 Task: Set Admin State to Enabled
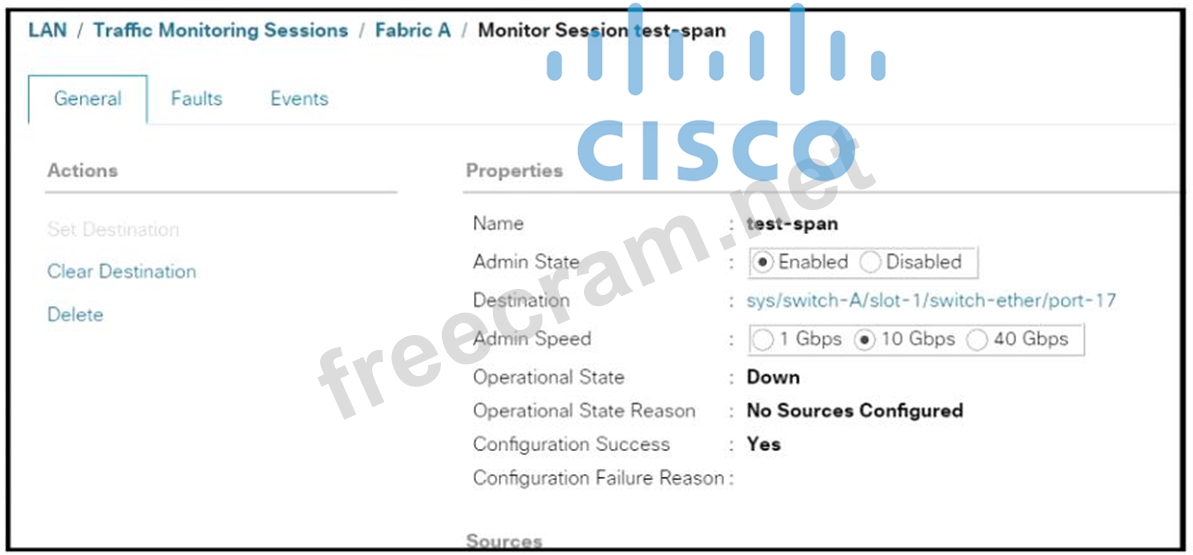click(764, 263)
